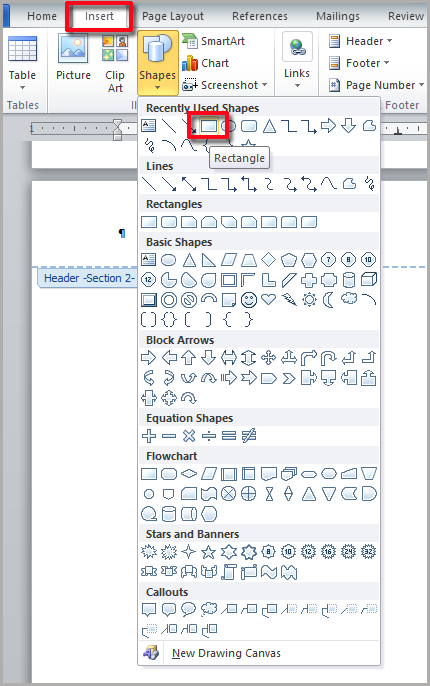
Task: Insert the Cloud Callout shape
Action: pyautogui.click(x=209, y=609)
